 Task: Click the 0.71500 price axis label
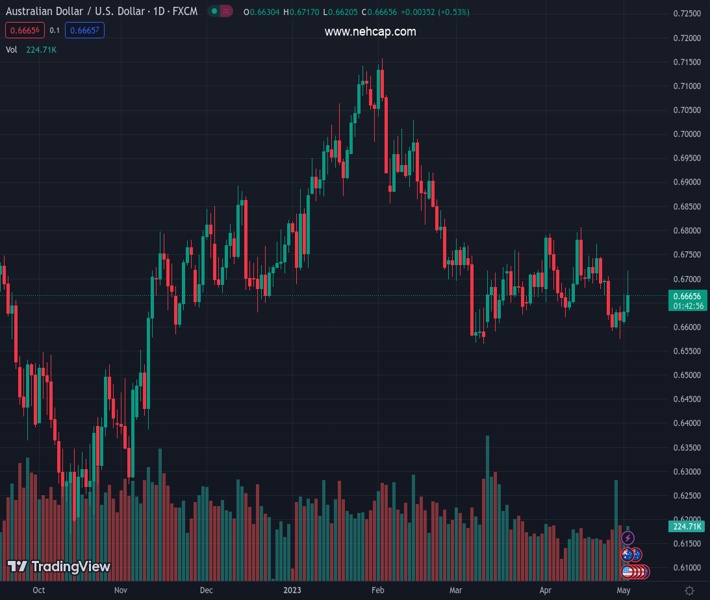tap(687, 62)
